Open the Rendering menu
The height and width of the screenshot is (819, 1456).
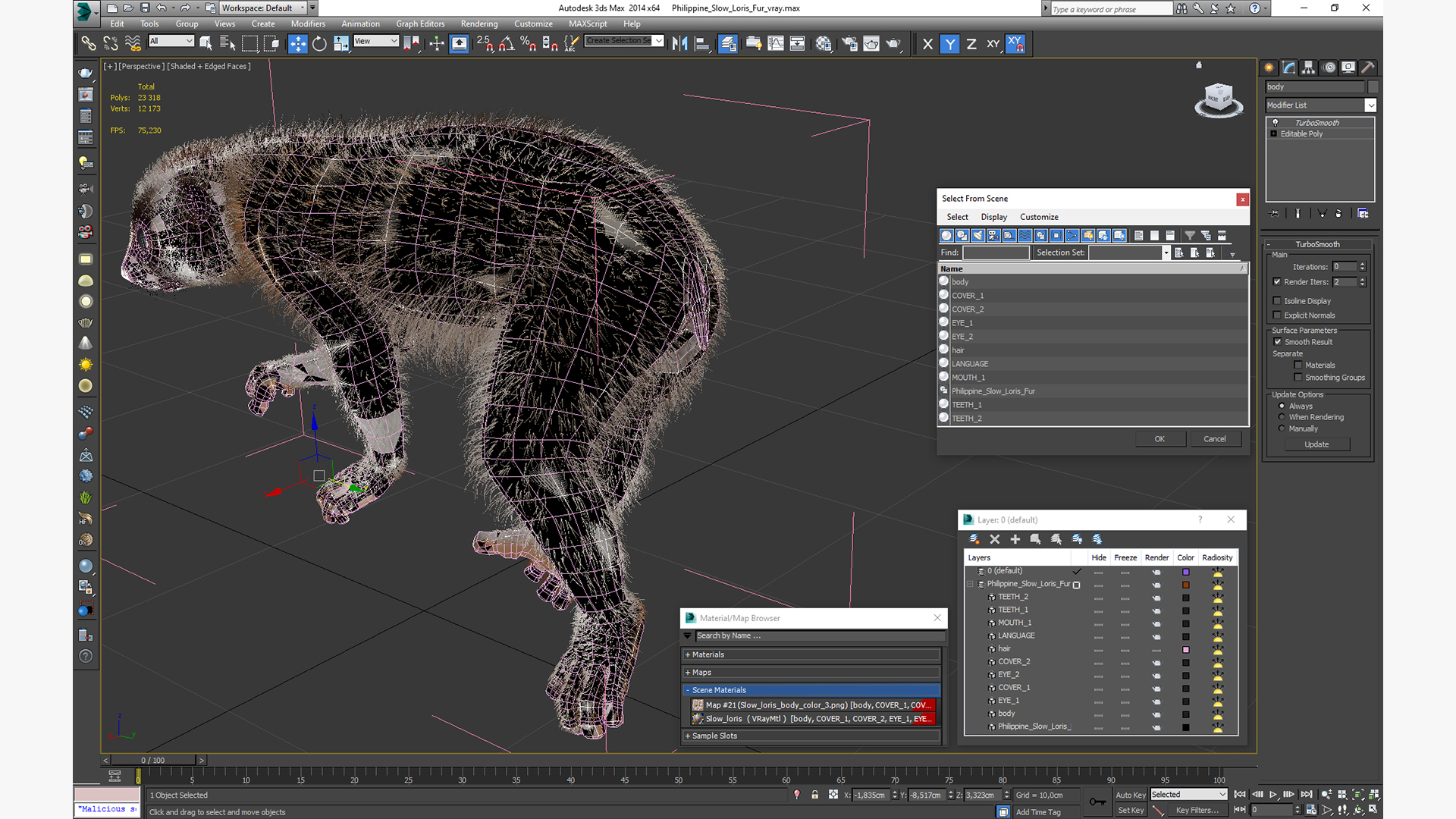coord(479,24)
